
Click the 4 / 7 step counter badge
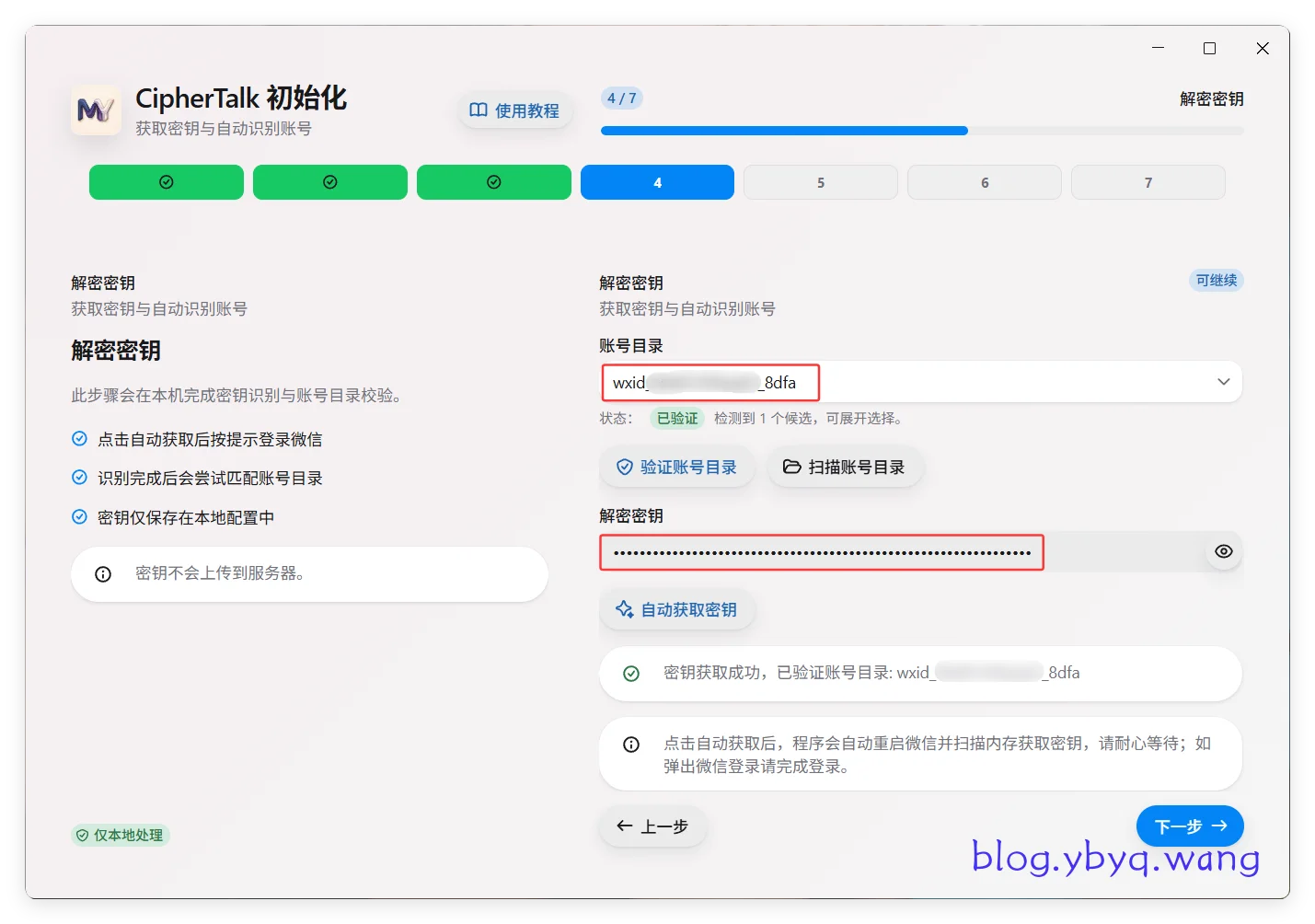click(622, 98)
